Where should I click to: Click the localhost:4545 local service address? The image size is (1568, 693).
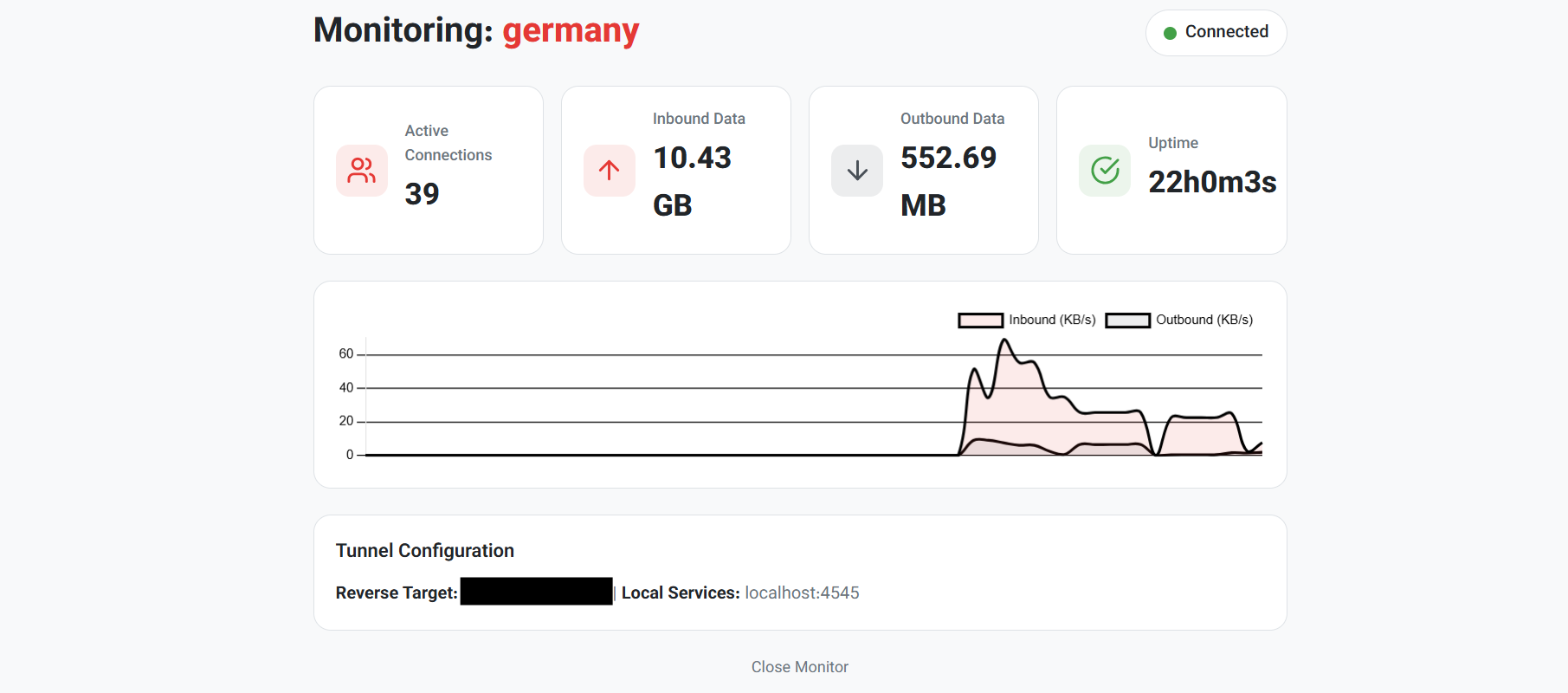tap(802, 593)
